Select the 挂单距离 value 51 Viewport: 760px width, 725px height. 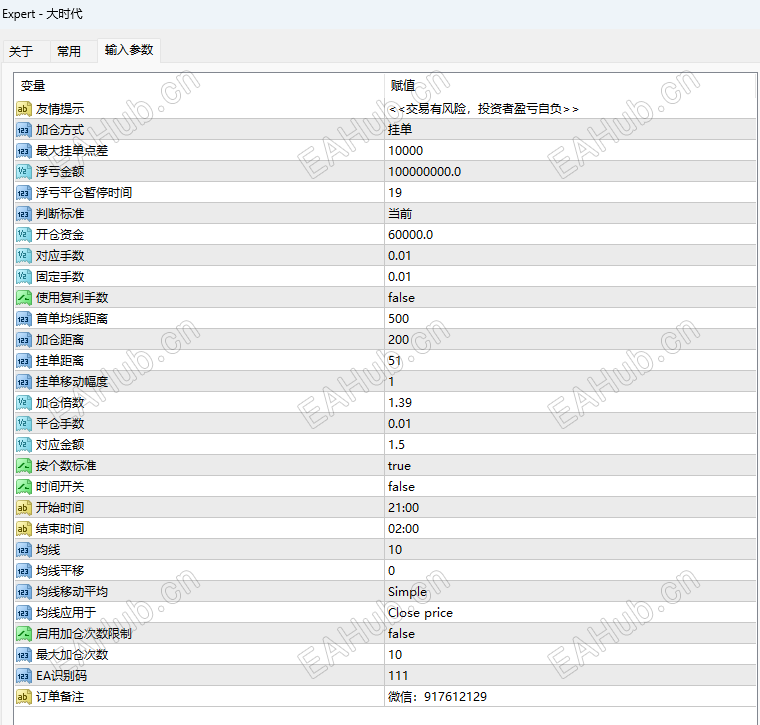tap(395, 361)
